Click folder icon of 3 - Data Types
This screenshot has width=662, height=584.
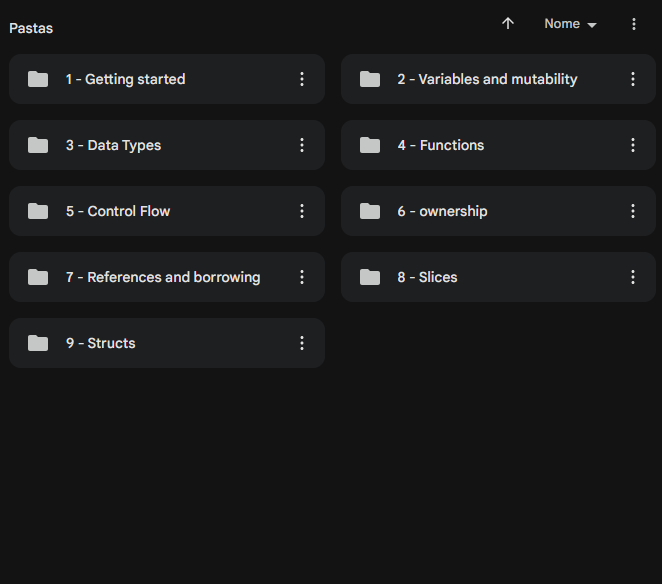(38, 145)
